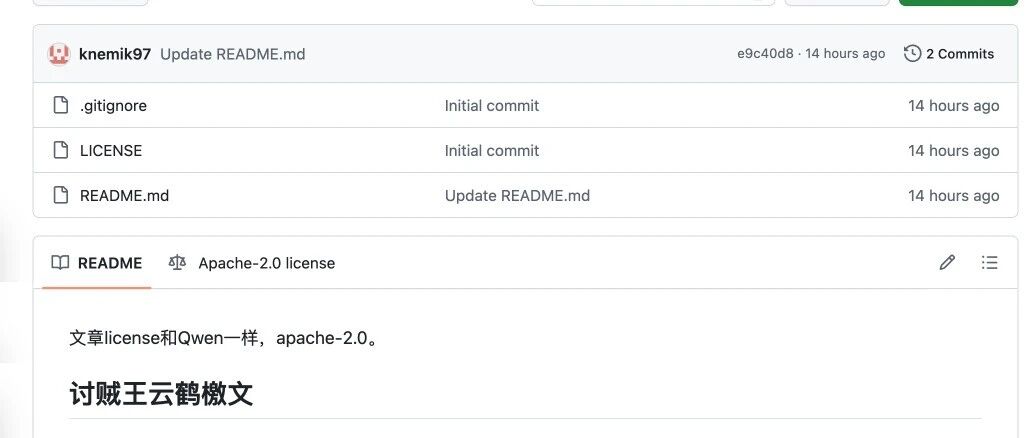Open the README.md file
Viewport: 1028px width, 438px height.
(x=125, y=195)
